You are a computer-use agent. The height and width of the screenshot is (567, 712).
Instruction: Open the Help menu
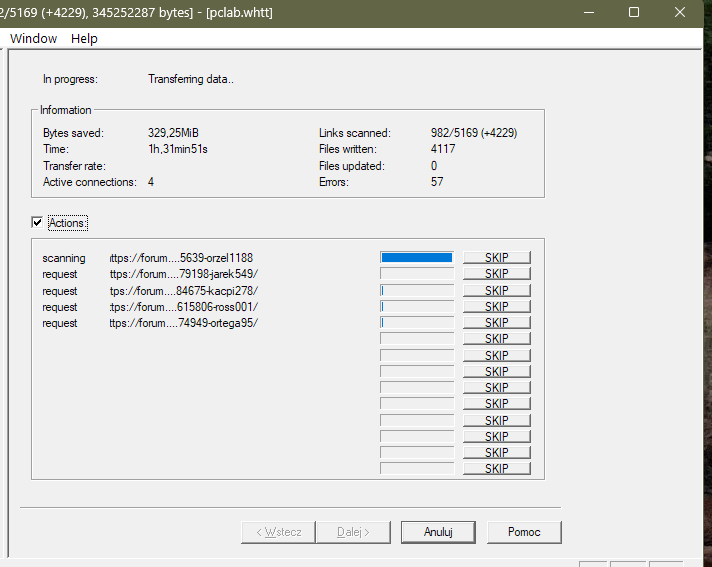coord(84,39)
